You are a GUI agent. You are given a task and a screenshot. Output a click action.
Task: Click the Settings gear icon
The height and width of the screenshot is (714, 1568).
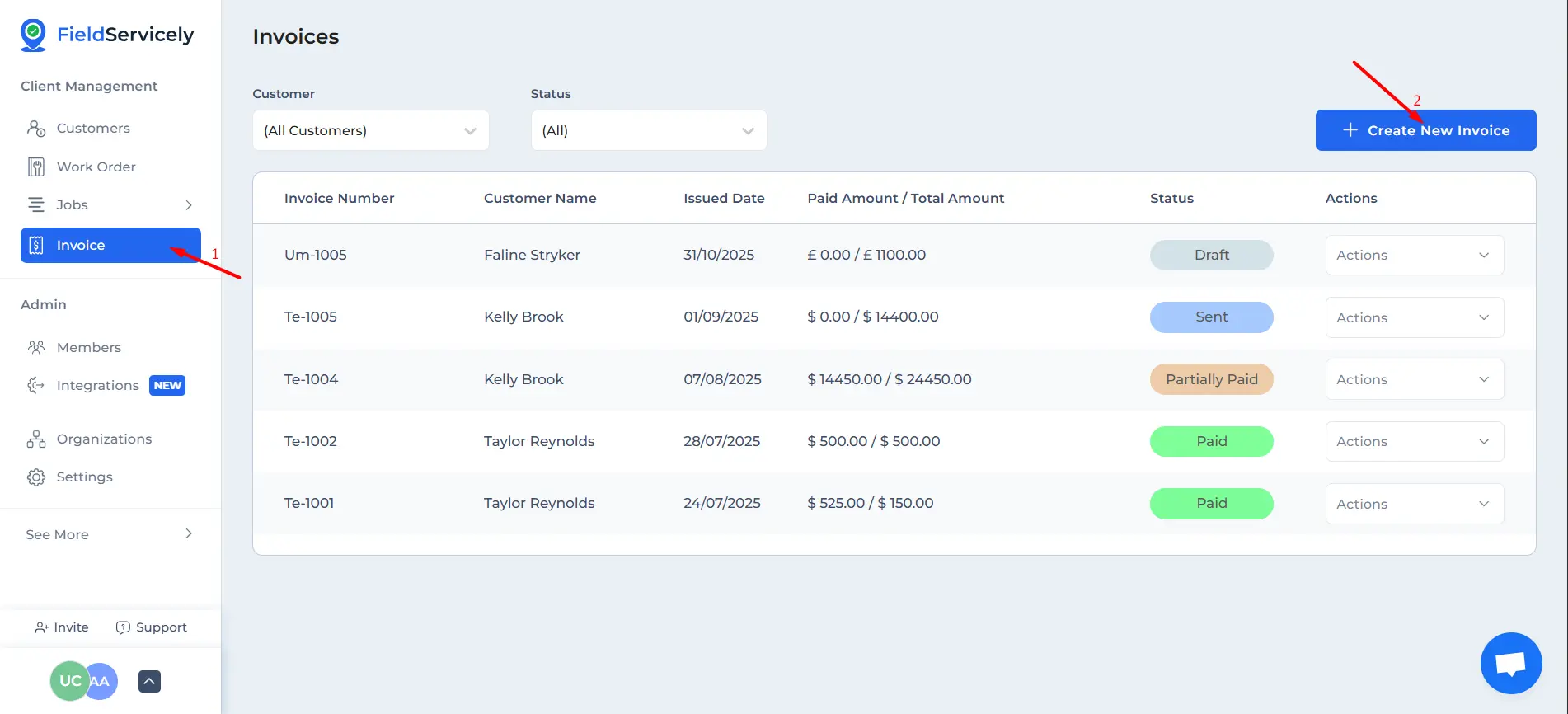[36, 477]
